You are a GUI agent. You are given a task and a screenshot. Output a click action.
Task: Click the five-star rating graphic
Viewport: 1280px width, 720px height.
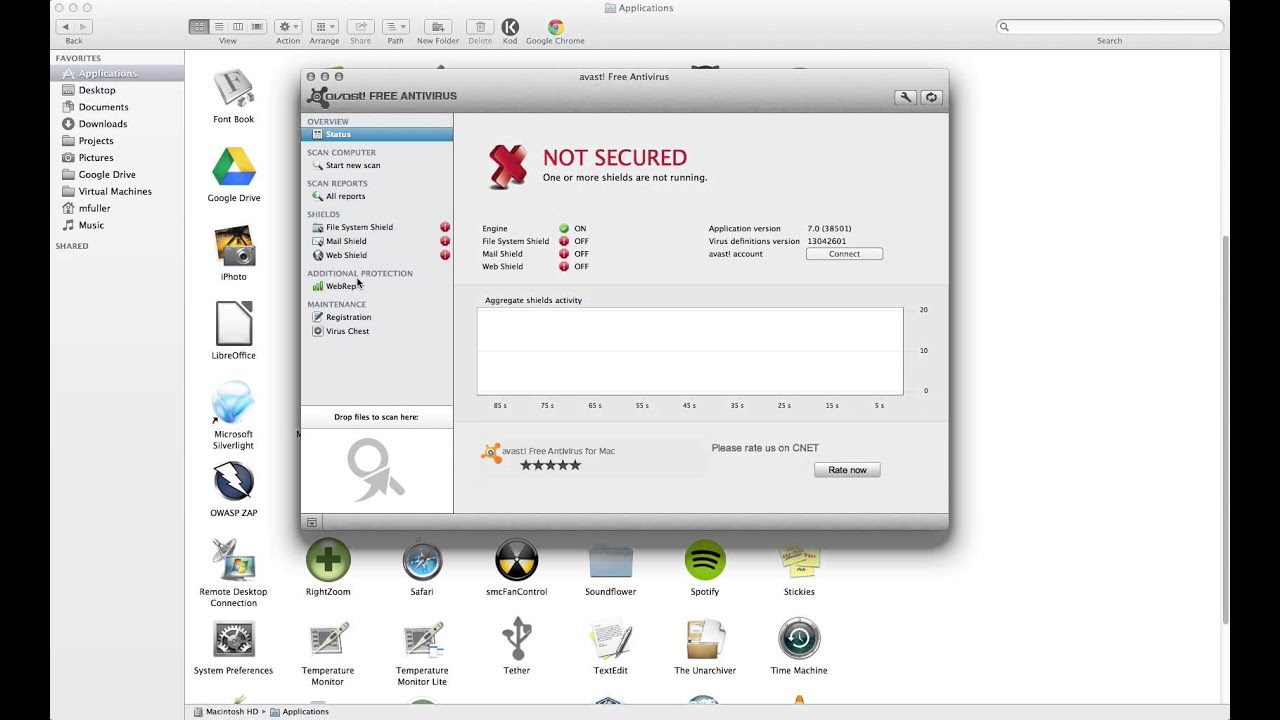pos(550,465)
